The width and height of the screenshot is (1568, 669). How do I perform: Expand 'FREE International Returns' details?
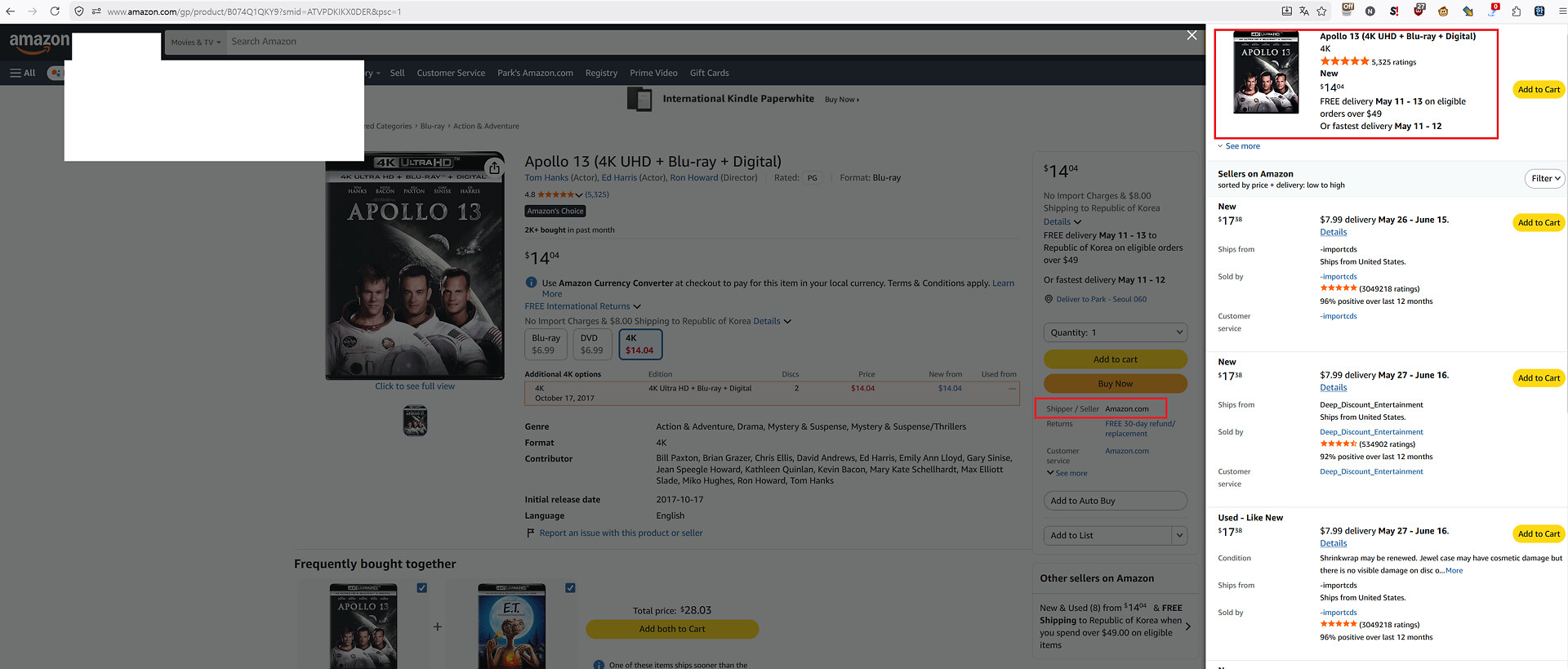coord(582,306)
